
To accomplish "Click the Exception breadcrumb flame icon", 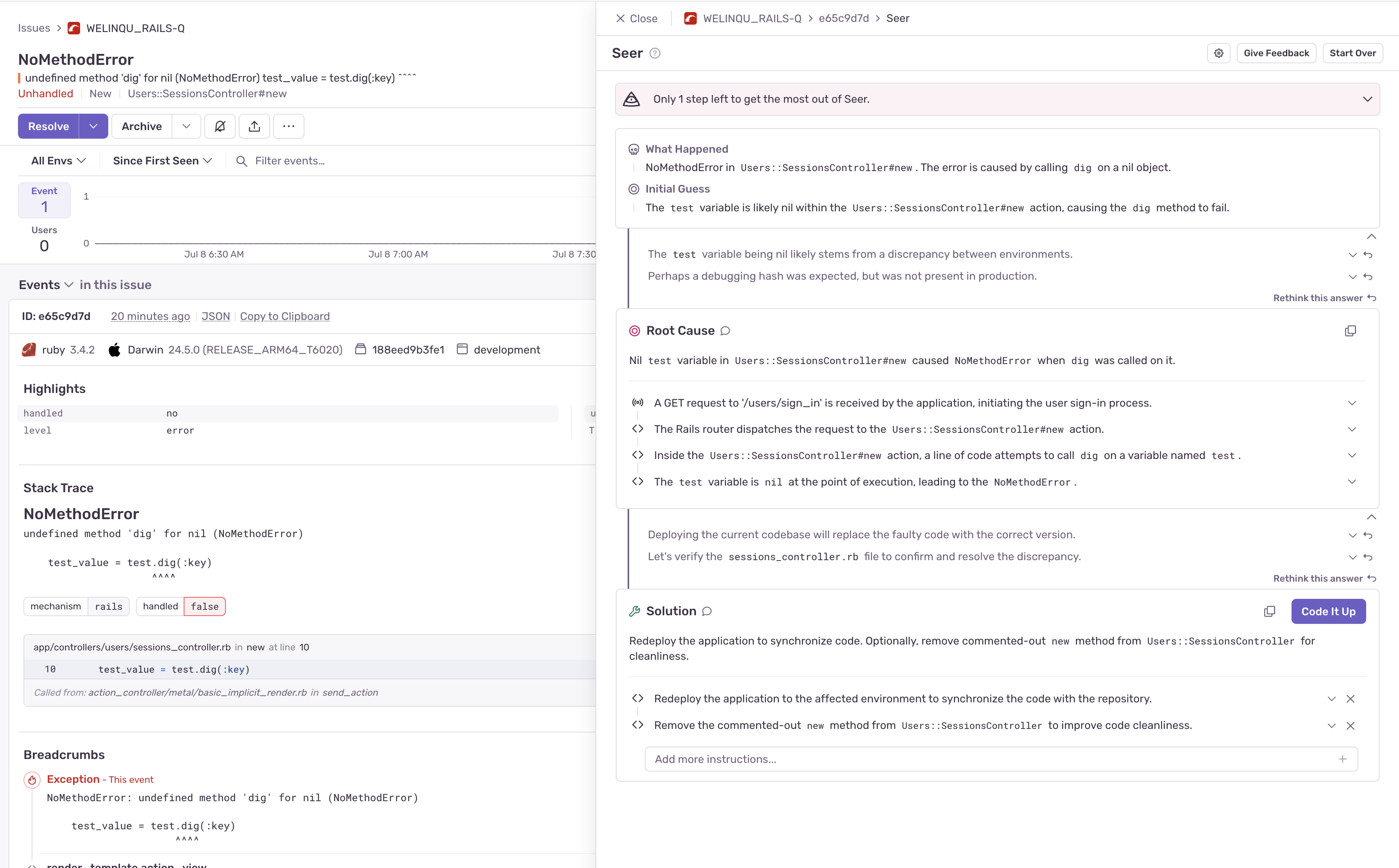I will [32, 780].
